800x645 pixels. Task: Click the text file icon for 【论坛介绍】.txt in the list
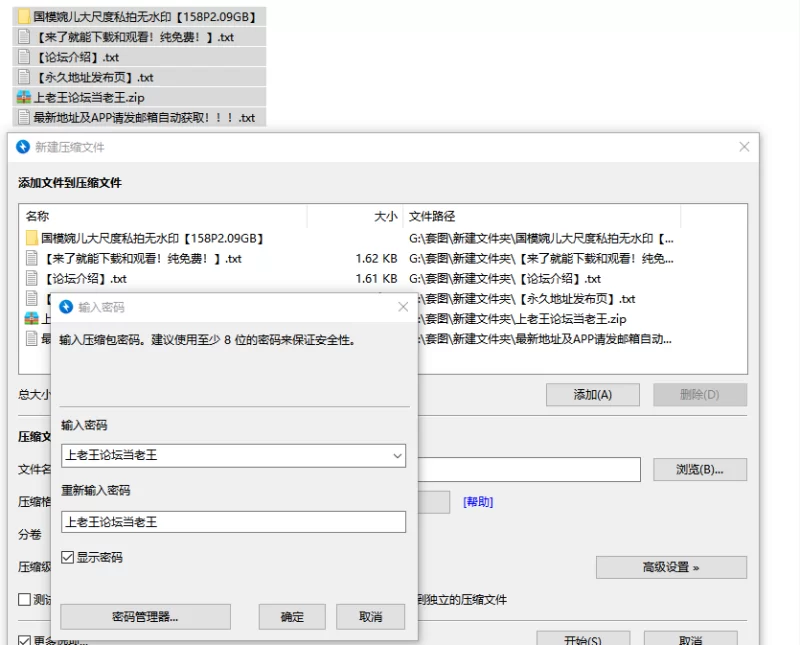[x=32, y=279]
